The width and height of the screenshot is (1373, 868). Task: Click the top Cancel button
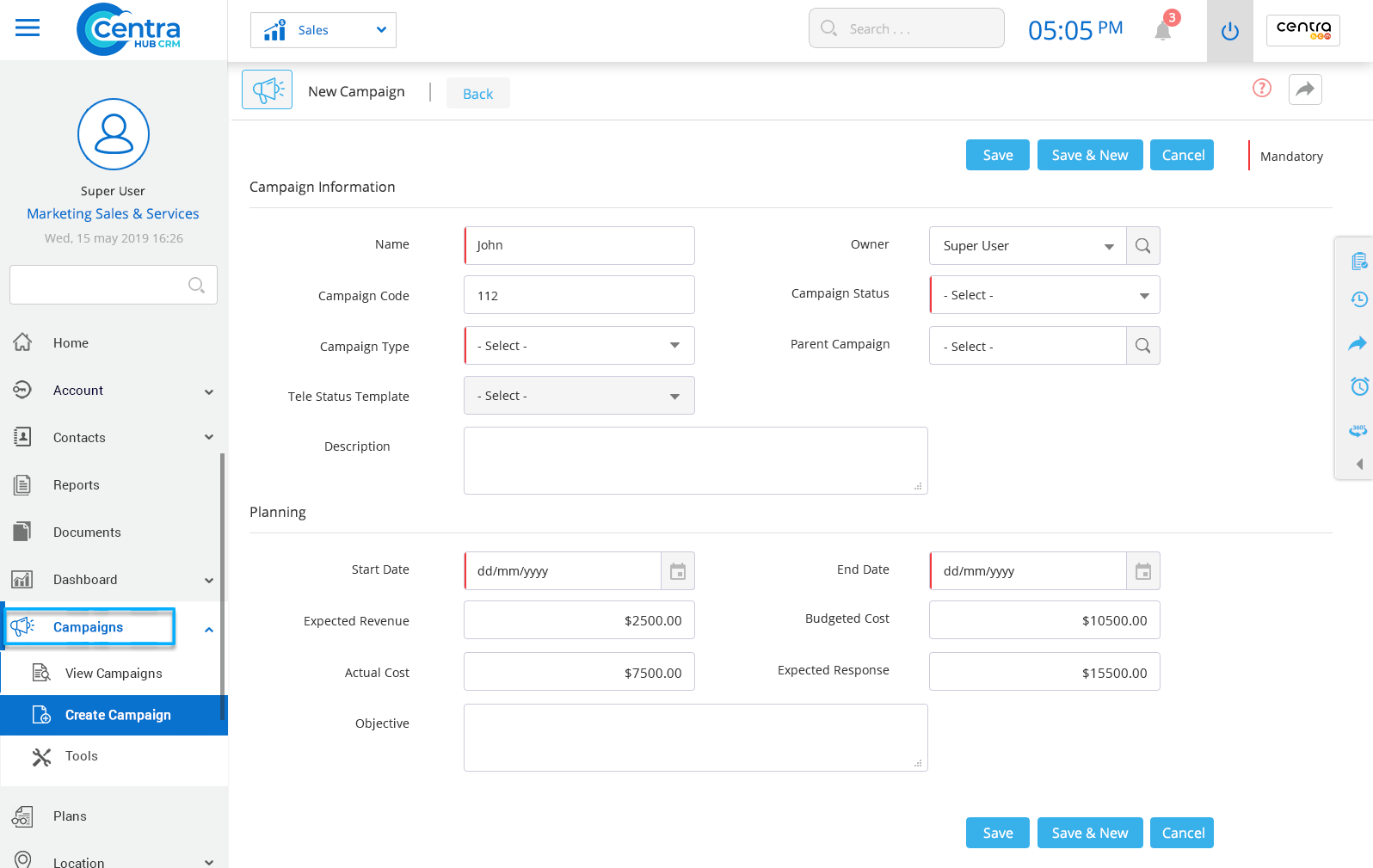coord(1182,155)
